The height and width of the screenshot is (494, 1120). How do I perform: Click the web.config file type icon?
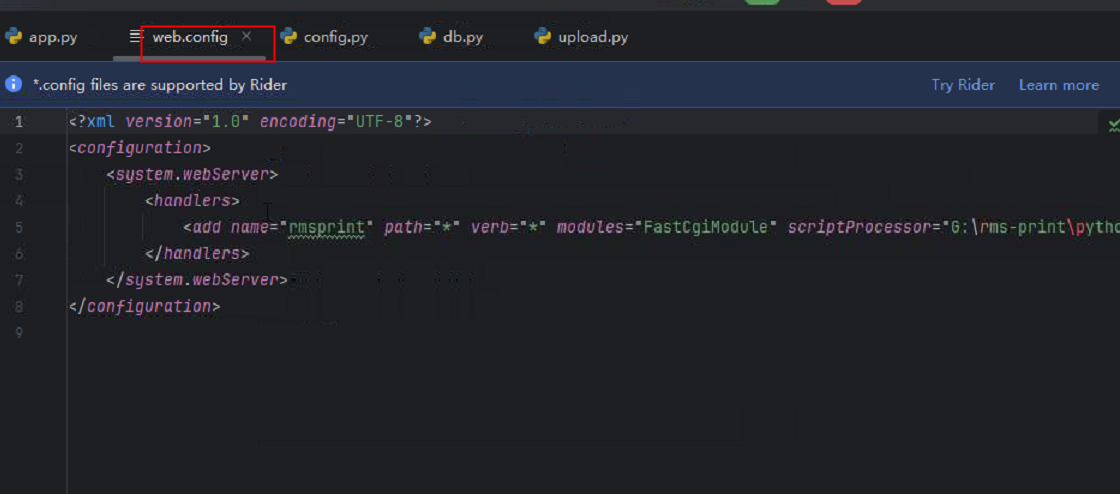point(136,36)
